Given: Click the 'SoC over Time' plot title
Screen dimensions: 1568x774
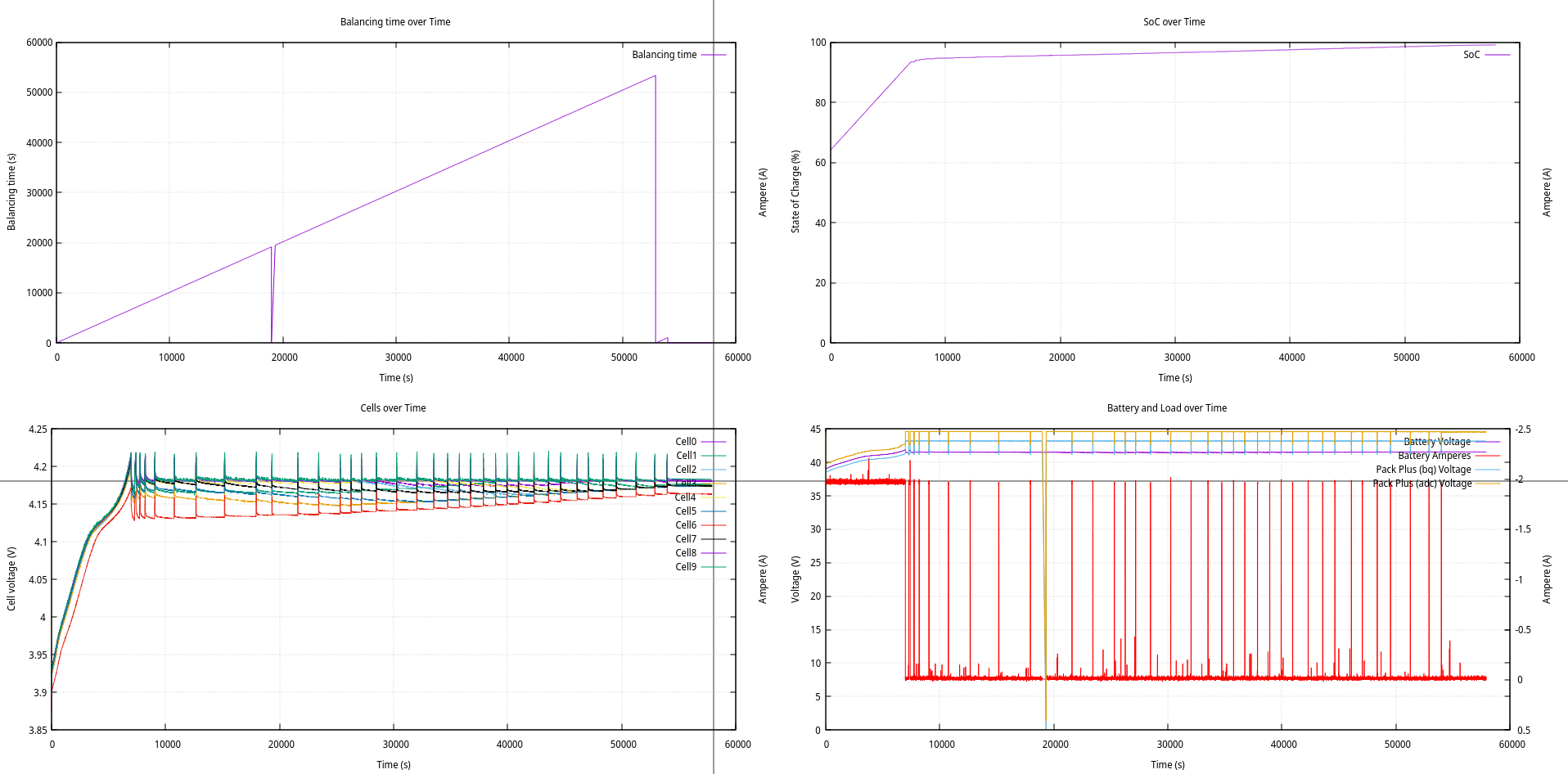Looking at the screenshot, I should [x=1174, y=22].
